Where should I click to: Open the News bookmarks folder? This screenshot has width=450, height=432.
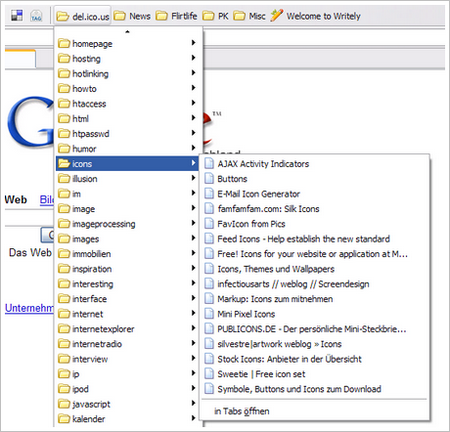[132, 16]
